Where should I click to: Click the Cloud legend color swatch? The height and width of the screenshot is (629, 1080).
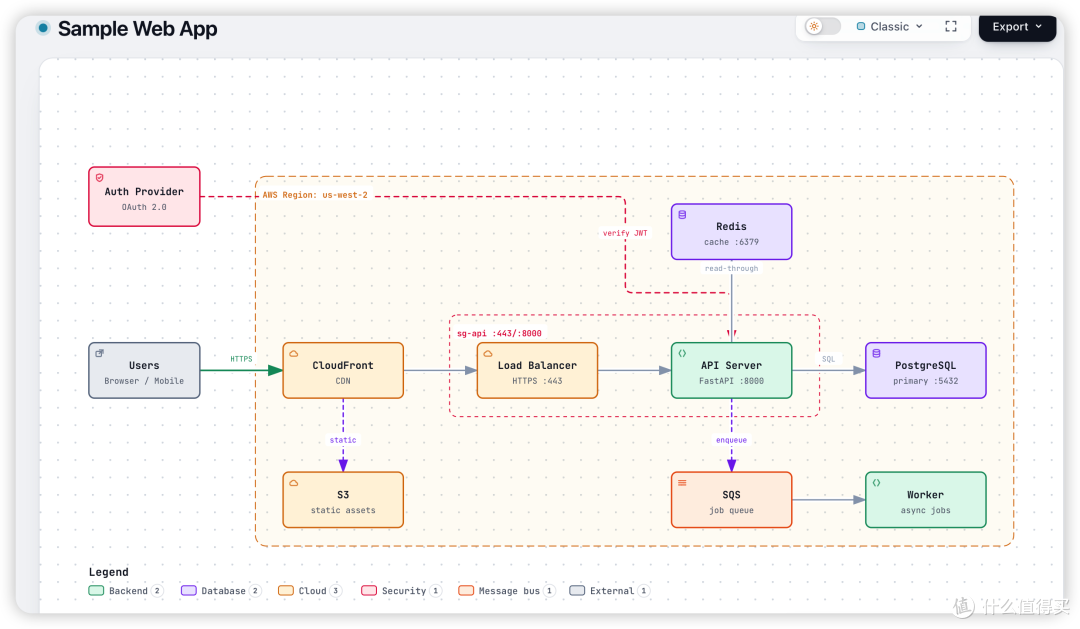point(286,590)
